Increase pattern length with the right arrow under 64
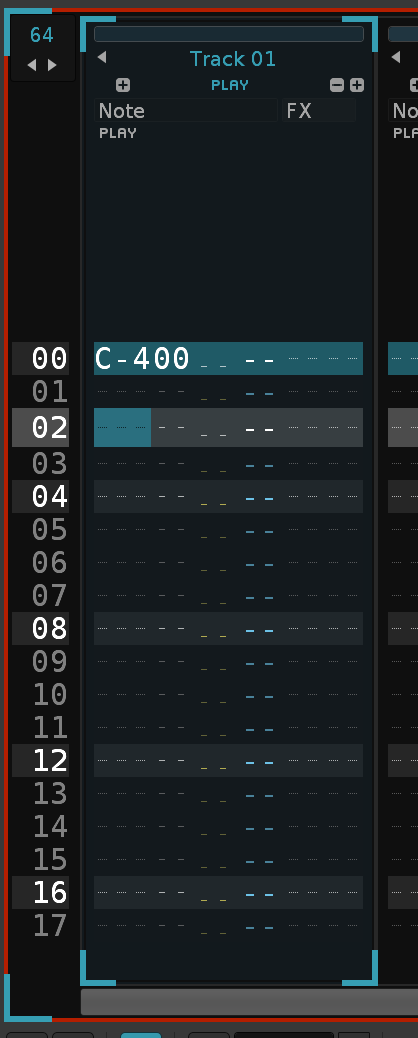Image resolution: width=418 pixels, height=1038 pixels. (x=52, y=65)
